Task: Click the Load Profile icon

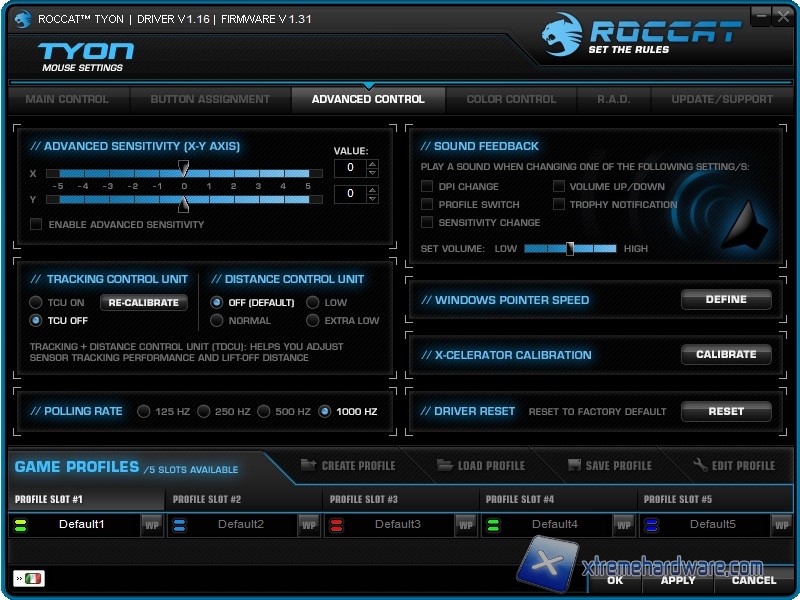Action: (444, 465)
